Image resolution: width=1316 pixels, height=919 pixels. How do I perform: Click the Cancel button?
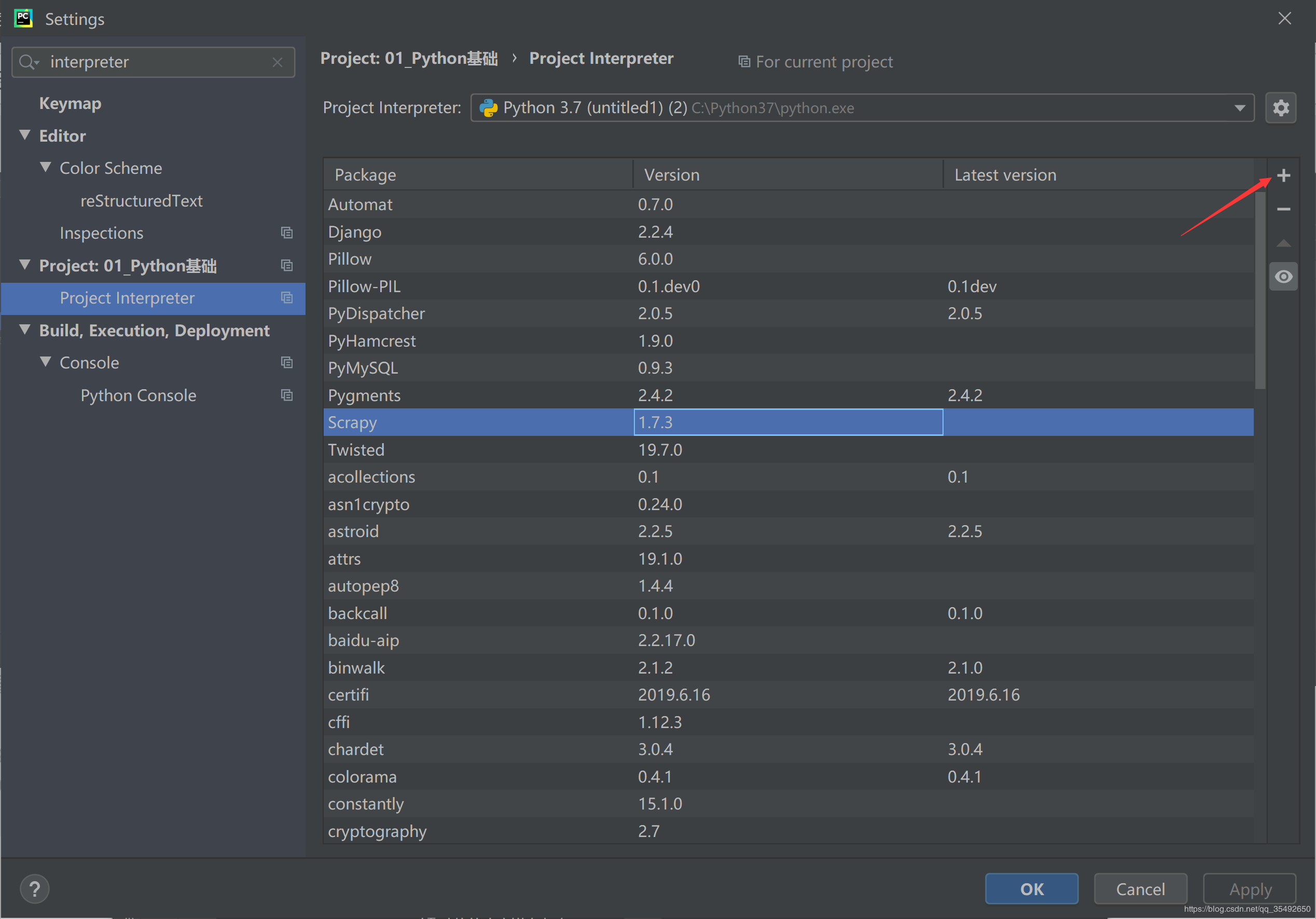1140,888
